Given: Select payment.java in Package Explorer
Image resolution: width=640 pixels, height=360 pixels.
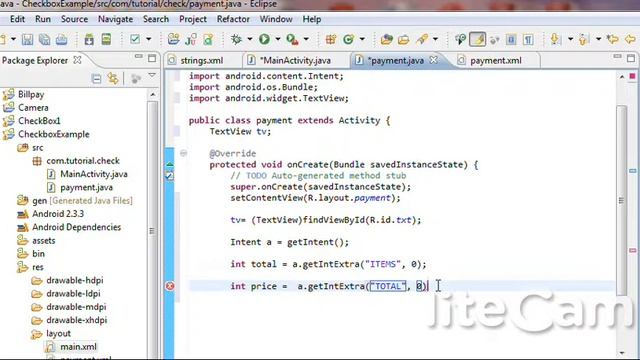Looking at the screenshot, I should (87, 188).
